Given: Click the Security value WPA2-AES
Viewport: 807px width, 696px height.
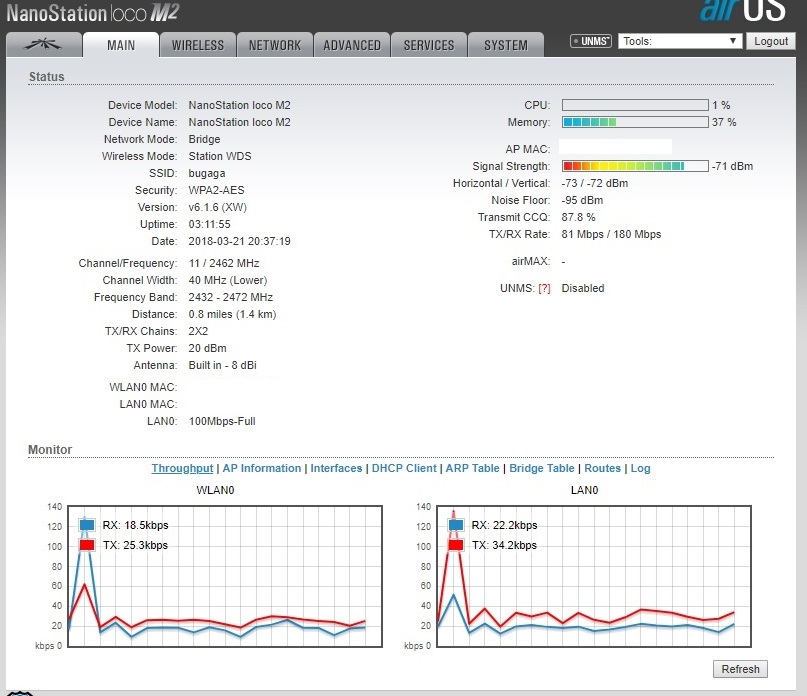Looking at the screenshot, I should (x=216, y=190).
